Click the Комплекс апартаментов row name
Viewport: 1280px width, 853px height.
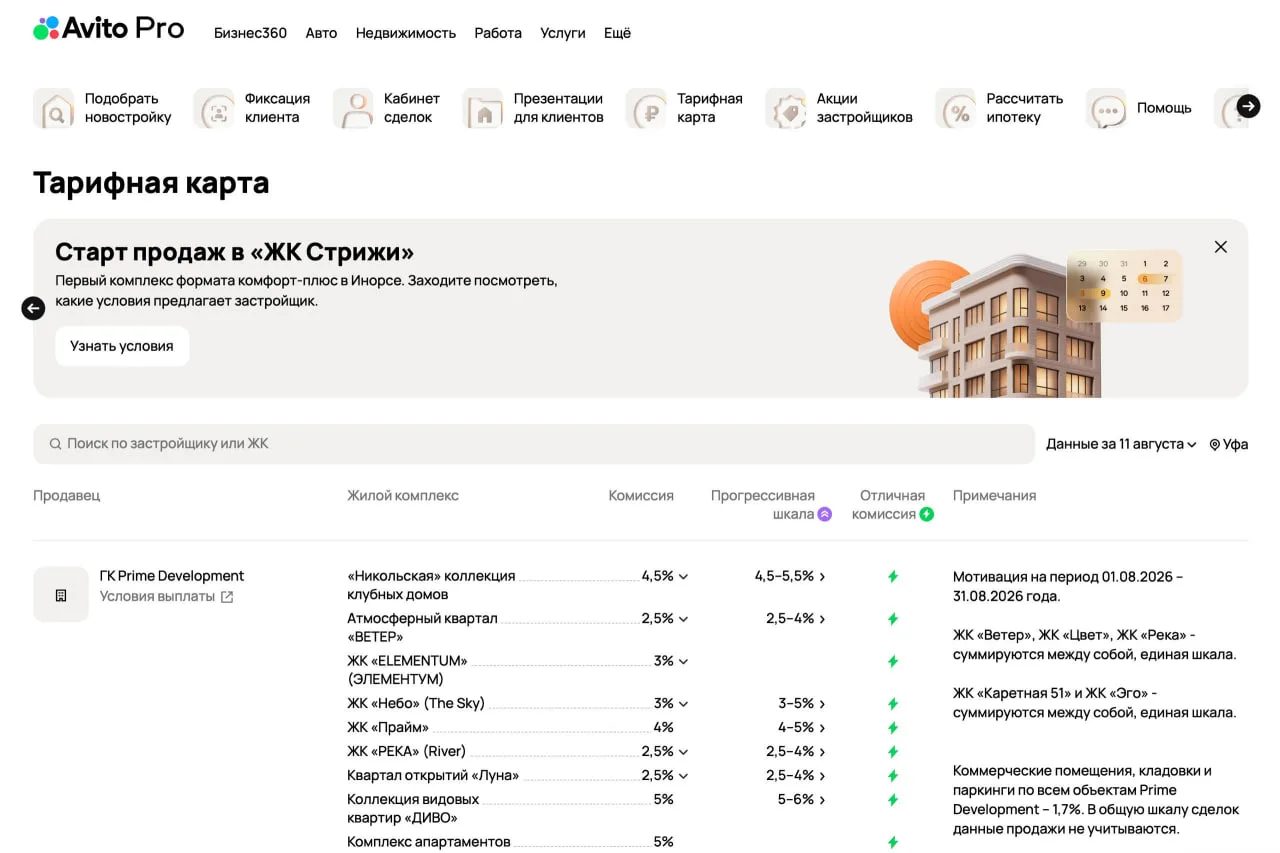pos(429,842)
